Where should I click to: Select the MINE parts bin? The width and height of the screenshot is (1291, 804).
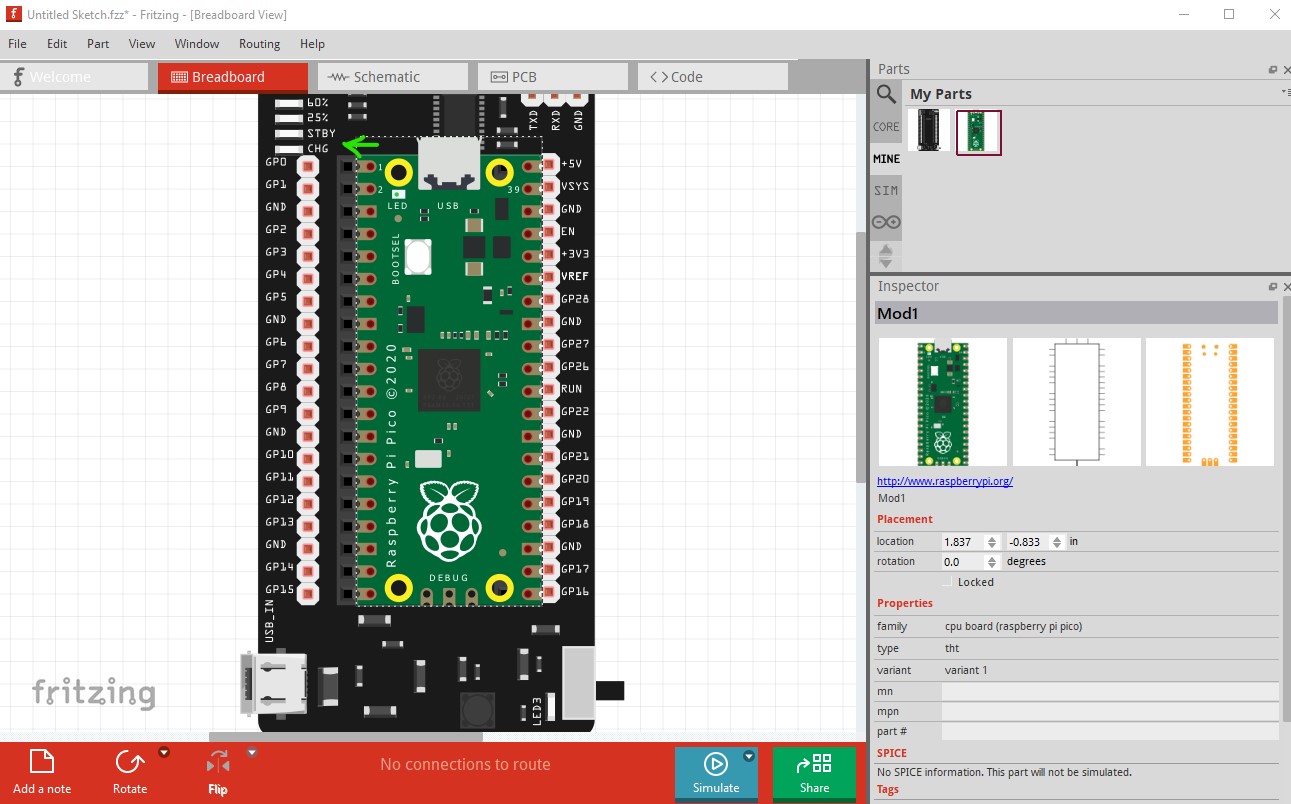[886, 159]
